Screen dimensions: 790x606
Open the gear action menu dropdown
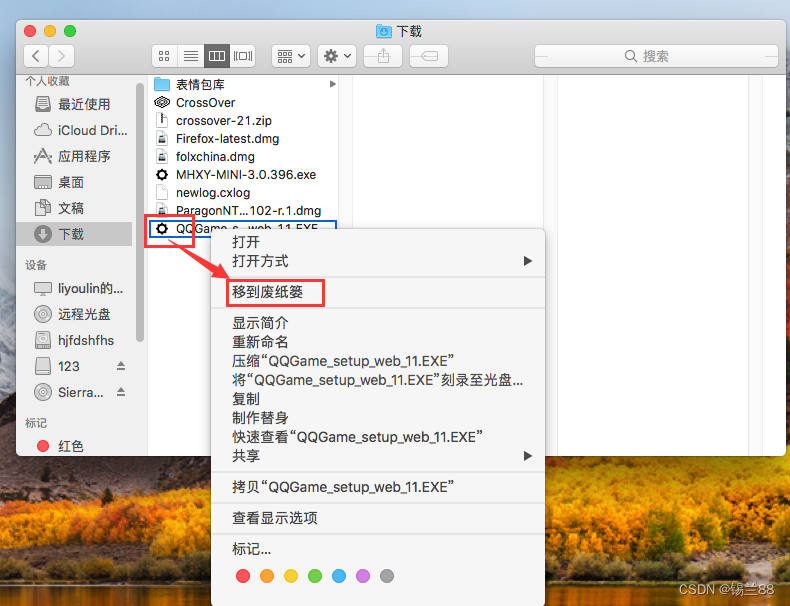click(337, 56)
